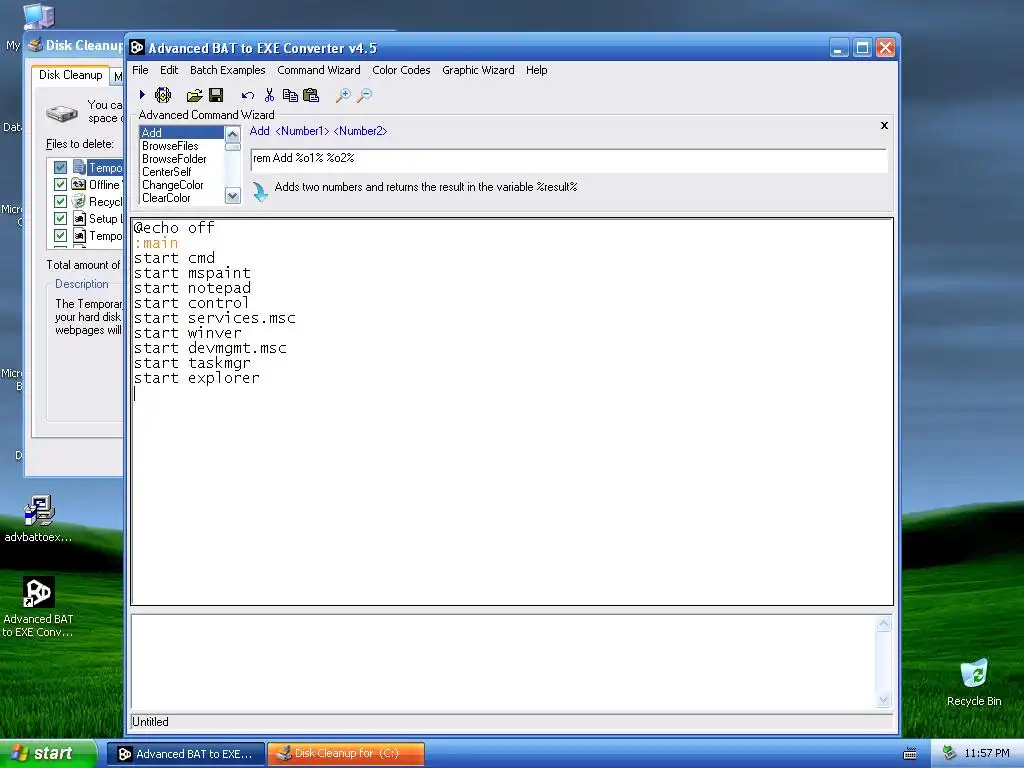
Task: Select BrowseFolder in the command list
Action: (182, 159)
